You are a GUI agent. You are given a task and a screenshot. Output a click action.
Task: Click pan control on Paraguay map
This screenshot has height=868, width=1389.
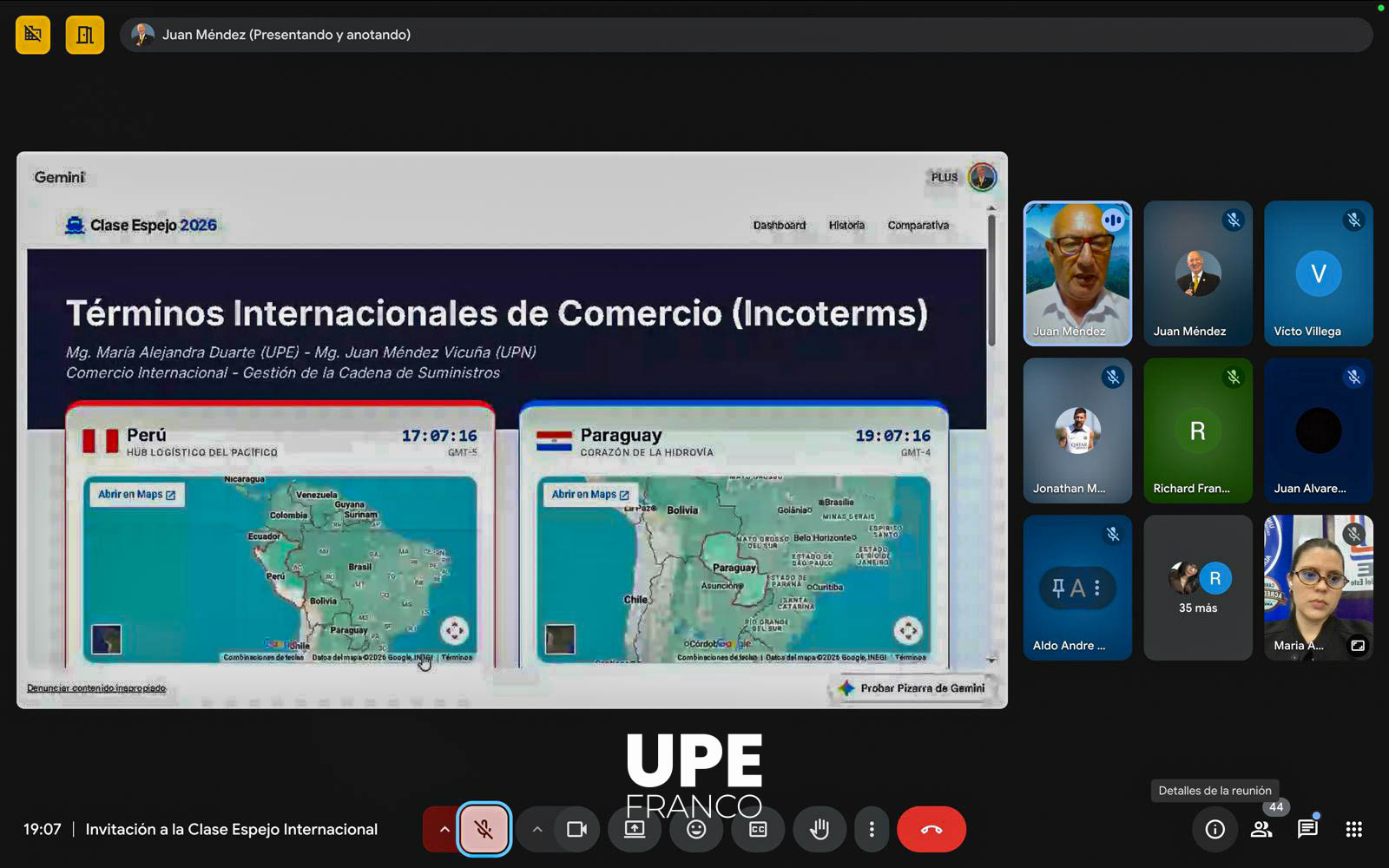click(908, 630)
